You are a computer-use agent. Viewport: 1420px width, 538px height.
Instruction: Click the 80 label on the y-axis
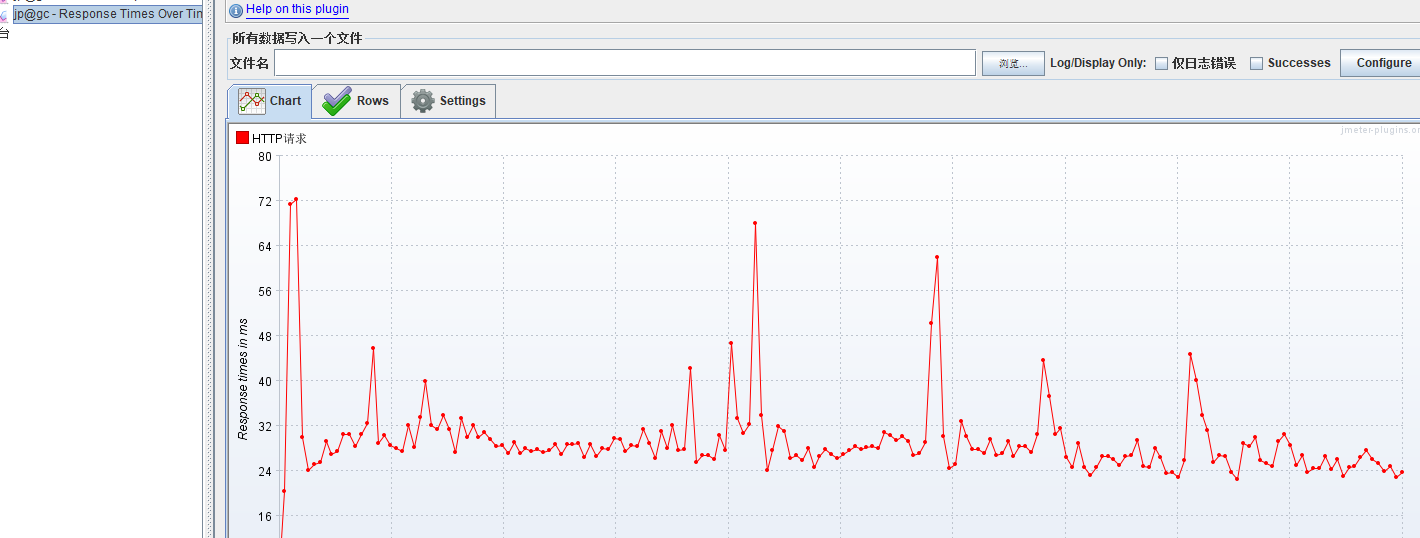(x=265, y=156)
